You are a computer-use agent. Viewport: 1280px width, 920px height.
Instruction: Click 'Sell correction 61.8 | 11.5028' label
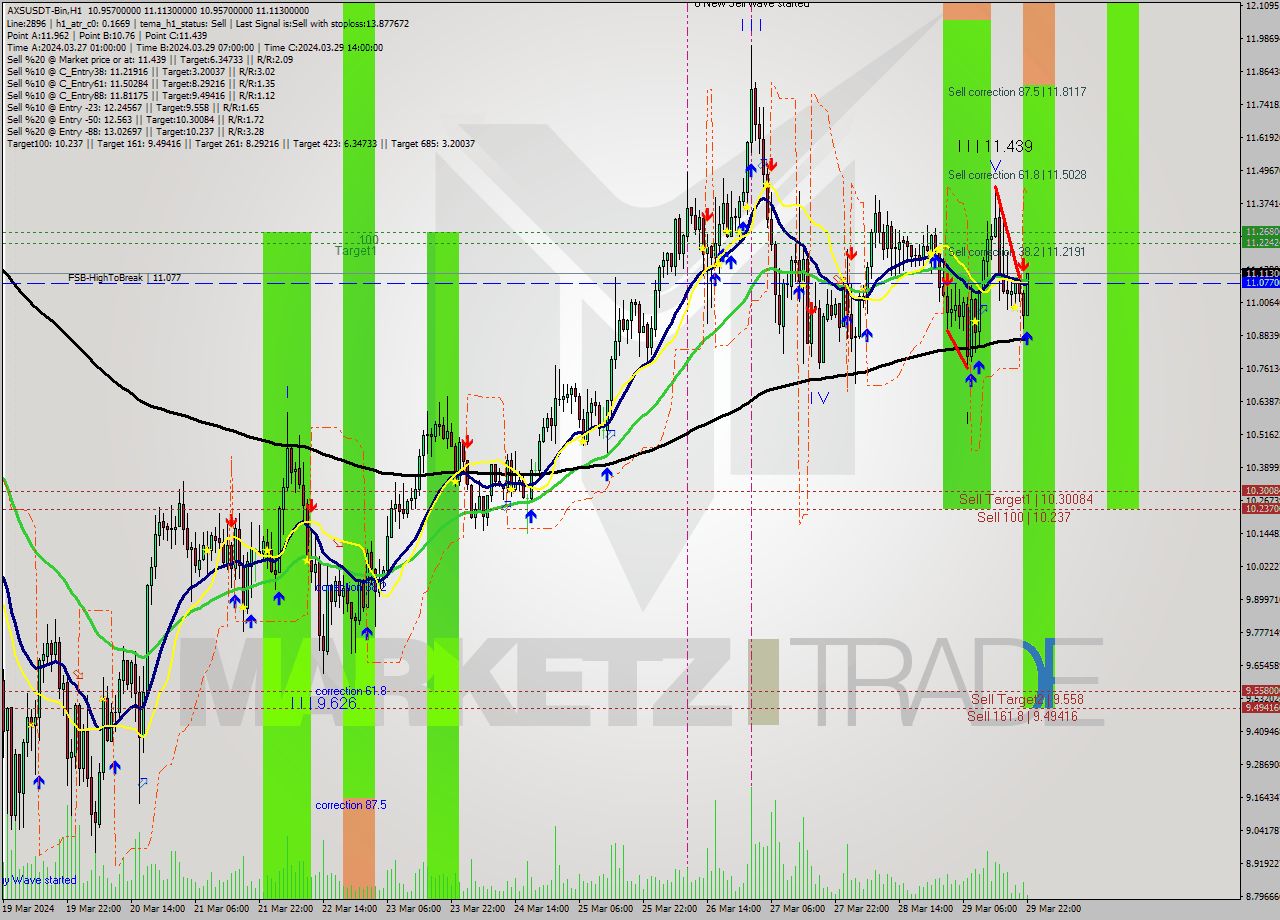(x=1017, y=175)
